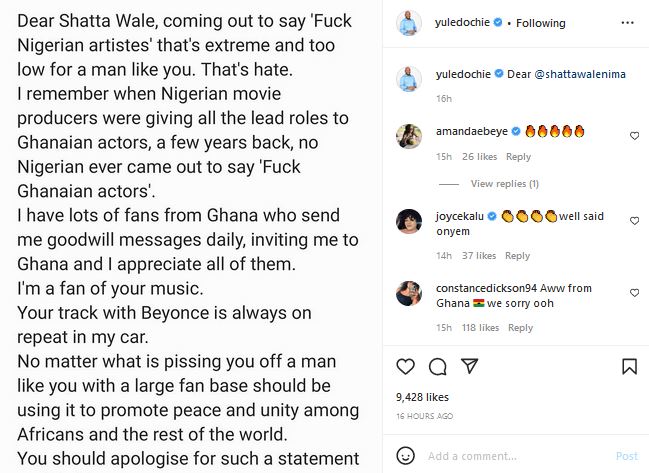Like the post with heart icon

pyautogui.click(x=405, y=366)
